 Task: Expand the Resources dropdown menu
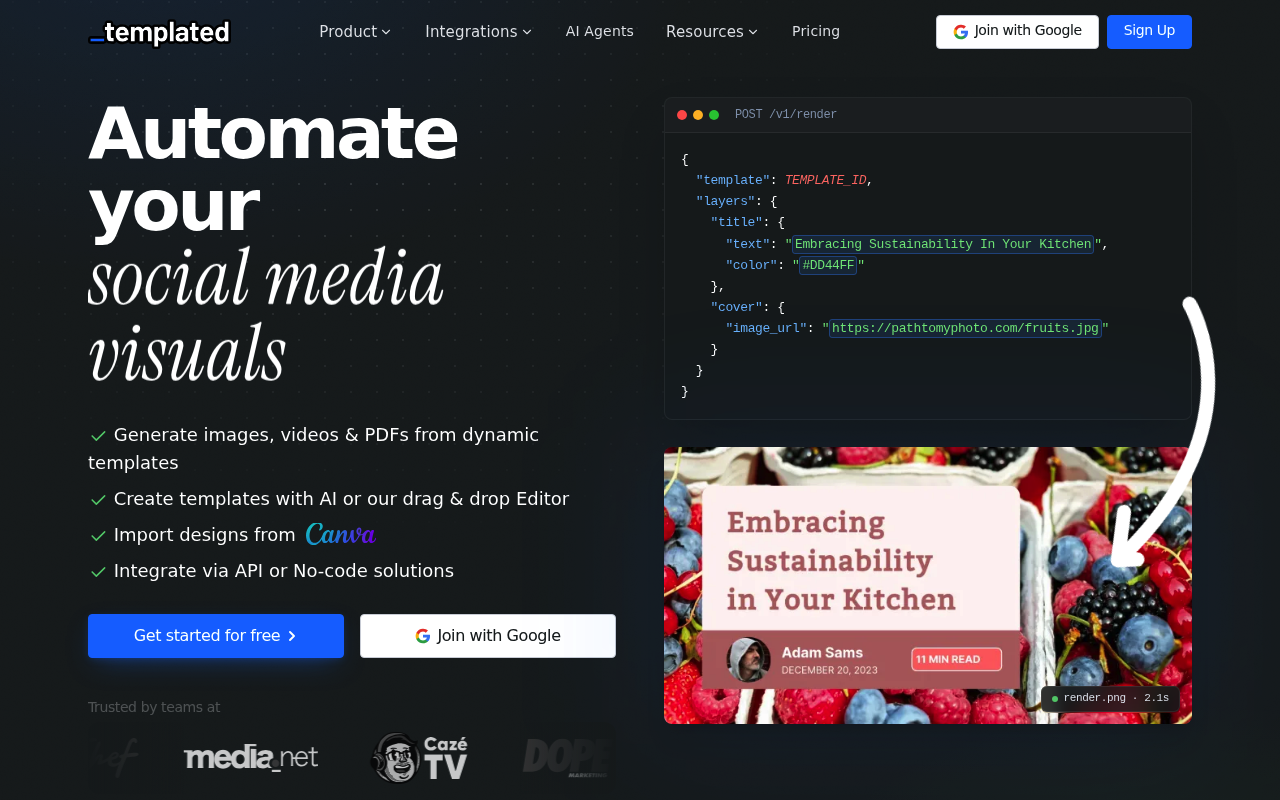coord(712,31)
